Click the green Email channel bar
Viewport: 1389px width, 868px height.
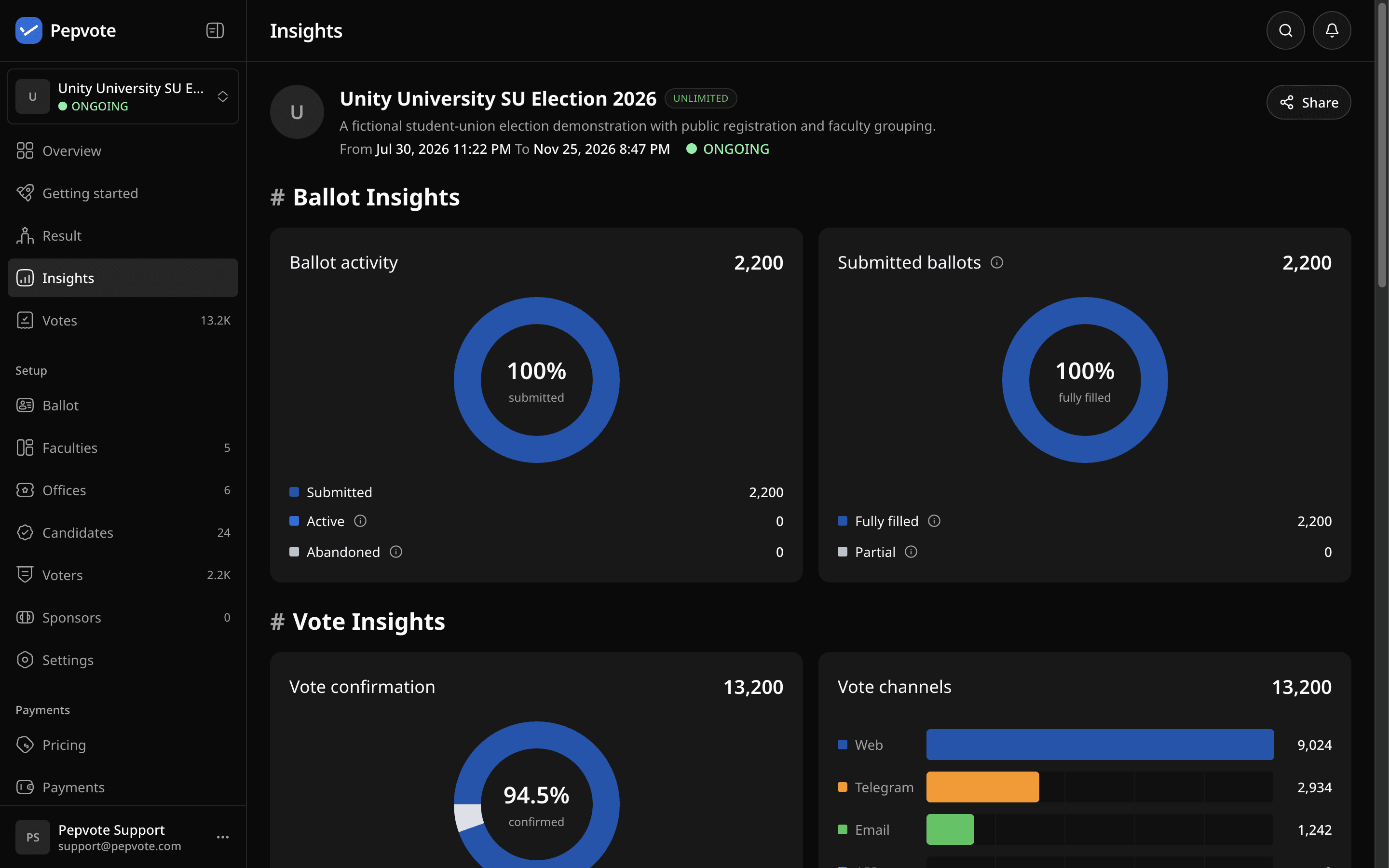[950, 829]
